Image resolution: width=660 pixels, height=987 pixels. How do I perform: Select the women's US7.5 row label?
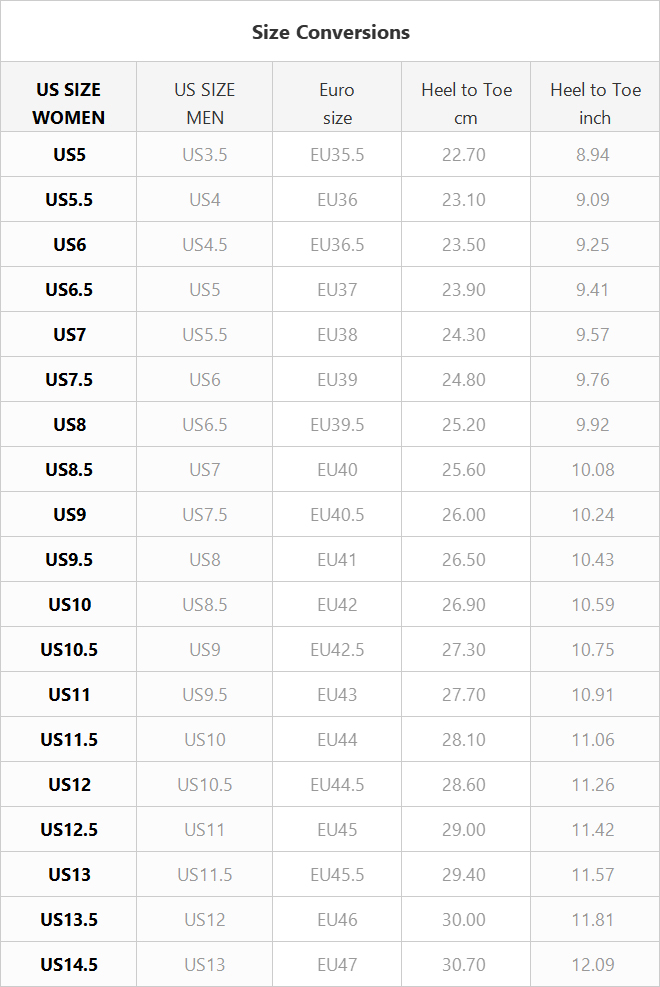coord(69,380)
